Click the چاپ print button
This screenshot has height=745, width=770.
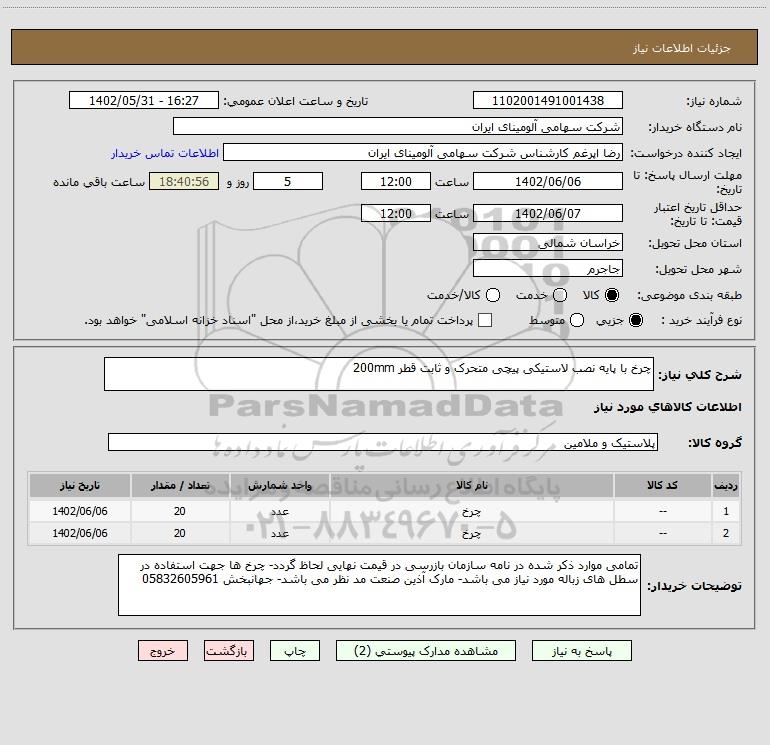[295, 651]
